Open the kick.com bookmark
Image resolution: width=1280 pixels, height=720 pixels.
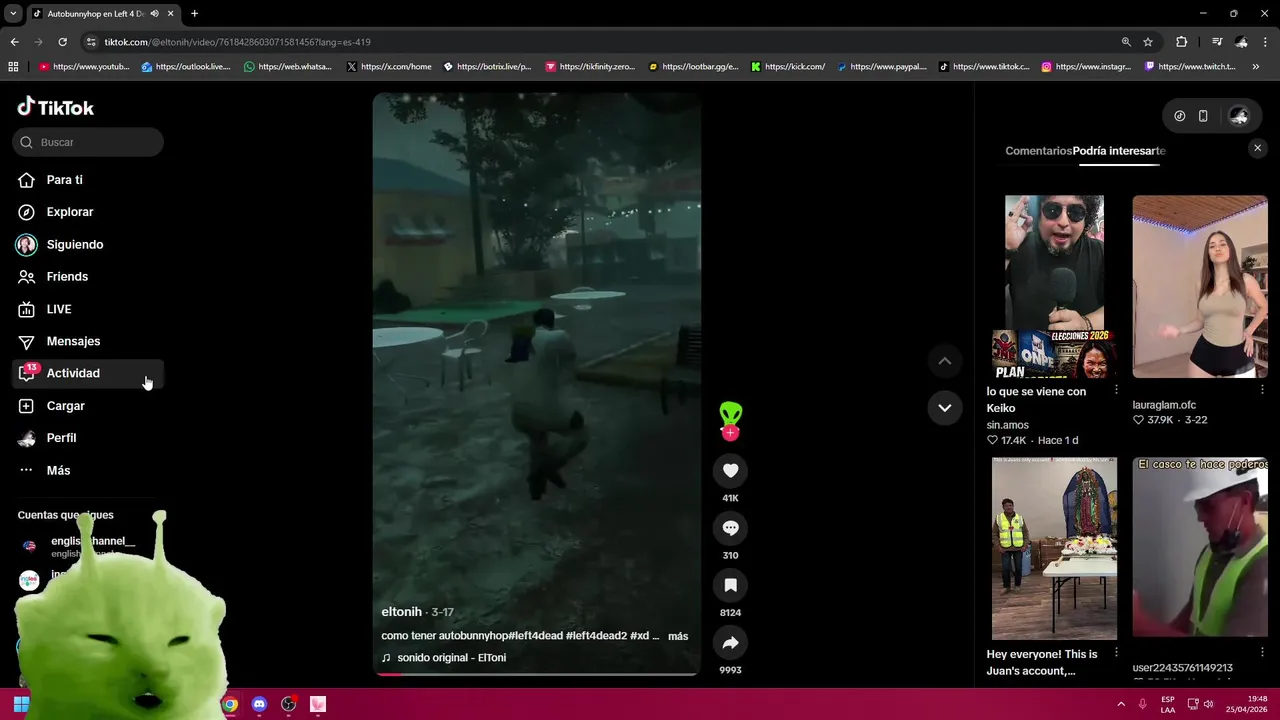click(788, 67)
